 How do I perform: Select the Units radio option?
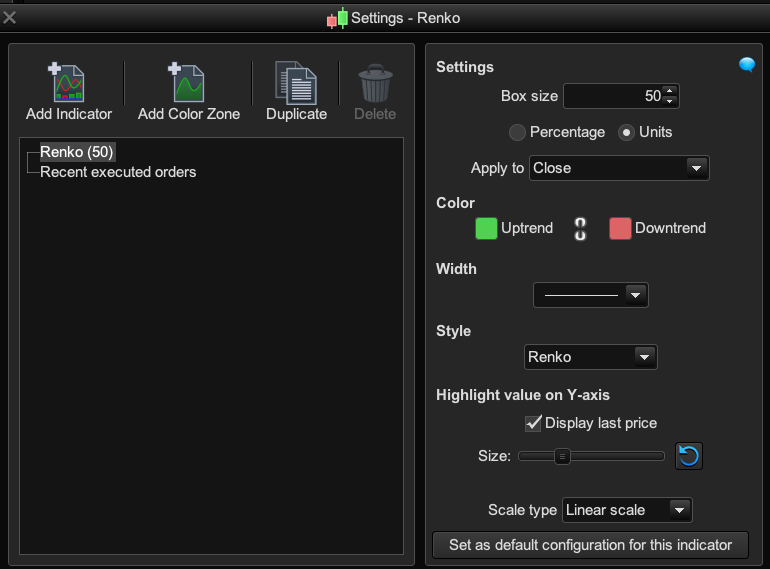[627, 132]
